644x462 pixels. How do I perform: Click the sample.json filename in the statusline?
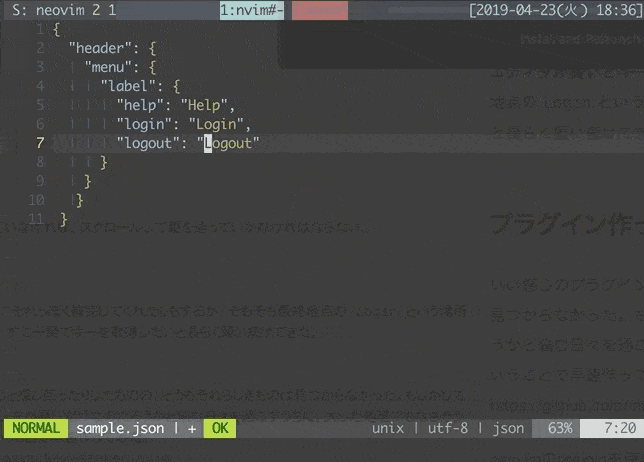click(120, 428)
